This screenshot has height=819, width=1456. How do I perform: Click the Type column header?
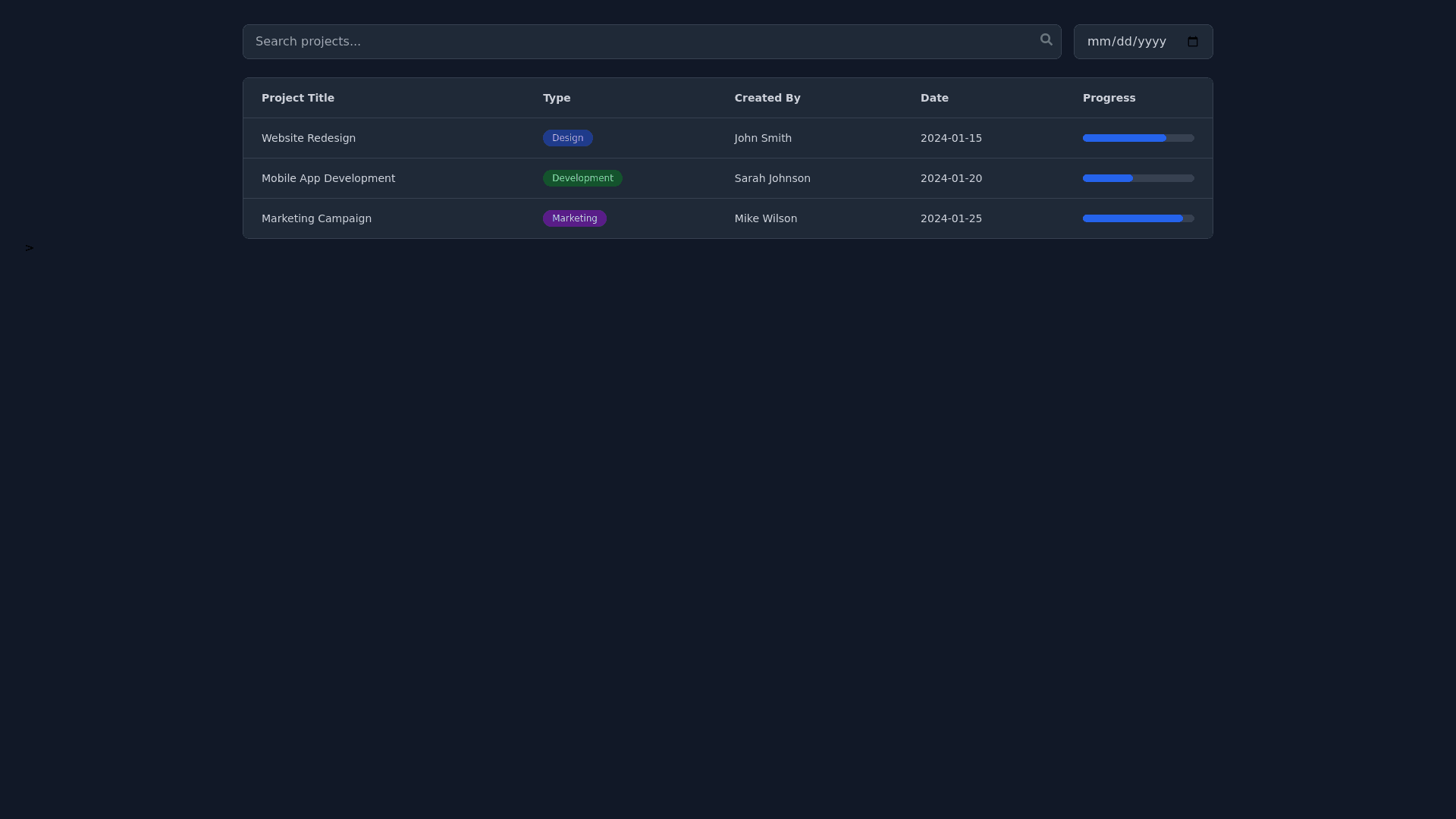pyautogui.click(x=557, y=98)
